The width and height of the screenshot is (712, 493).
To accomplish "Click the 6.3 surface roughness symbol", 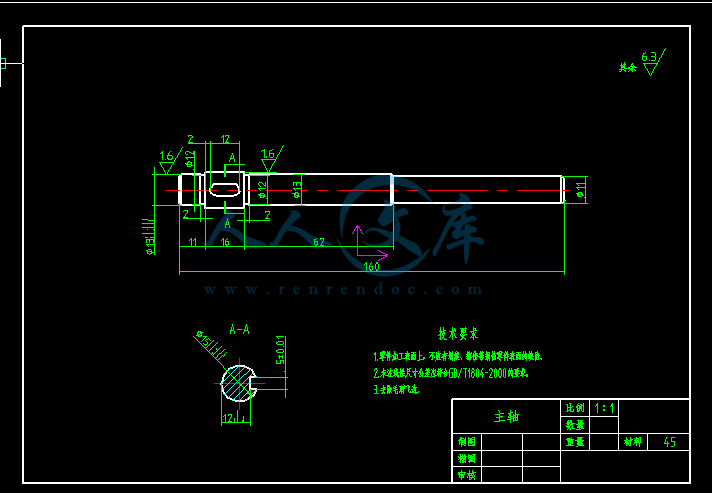I will [x=650, y=59].
